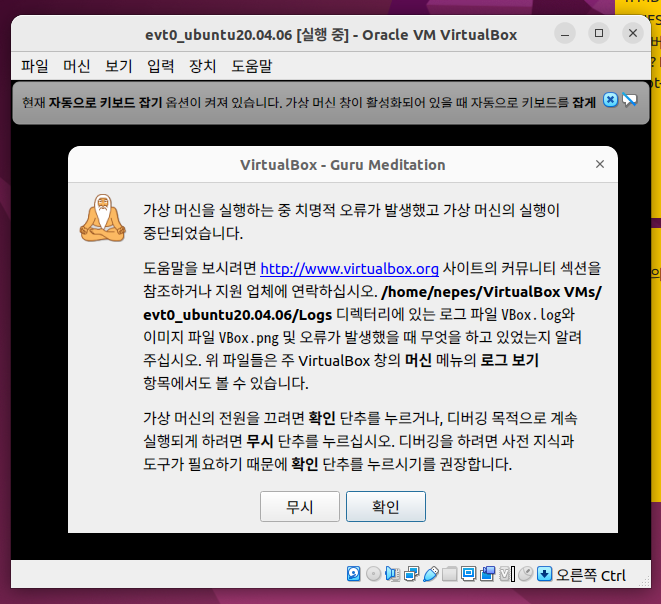Click the mouse integration status icon
661x604 pixels.
tap(525, 574)
